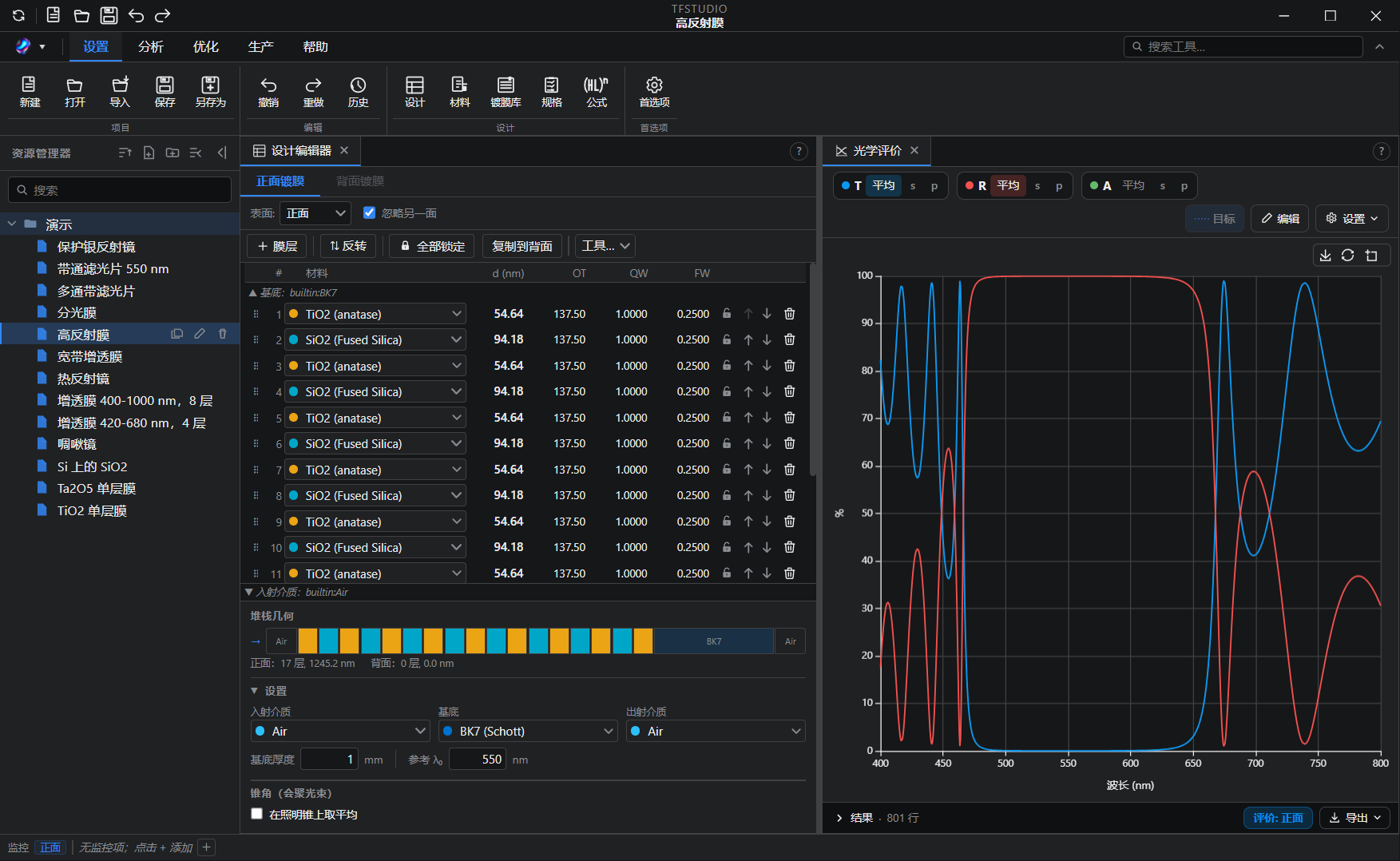The image size is (1400, 861).
Task: Toggle the 忽略另一面 checkbox
Action: click(x=369, y=212)
